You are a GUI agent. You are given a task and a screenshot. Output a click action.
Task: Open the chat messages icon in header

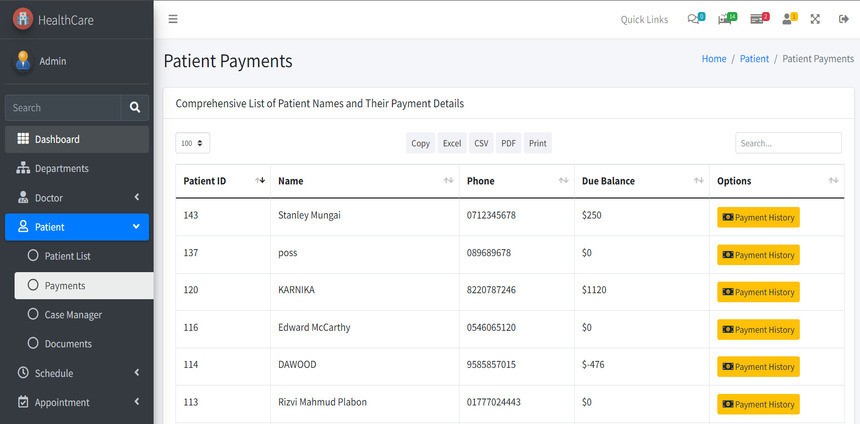pos(694,19)
